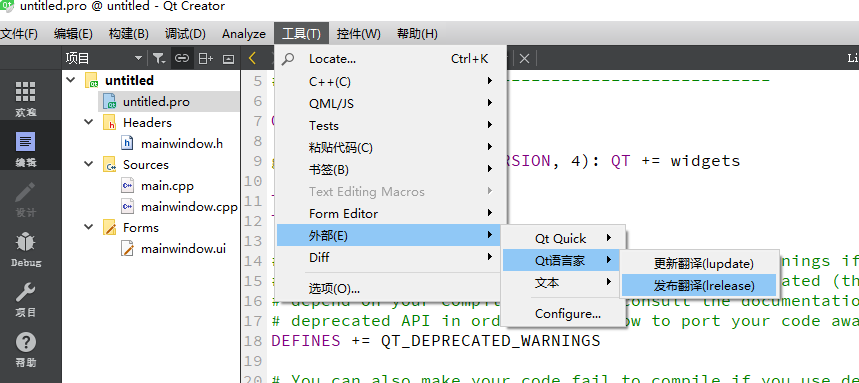Close the 工具(T) menu
The height and width of the screenshot is (383, 859).
point(301,33)
